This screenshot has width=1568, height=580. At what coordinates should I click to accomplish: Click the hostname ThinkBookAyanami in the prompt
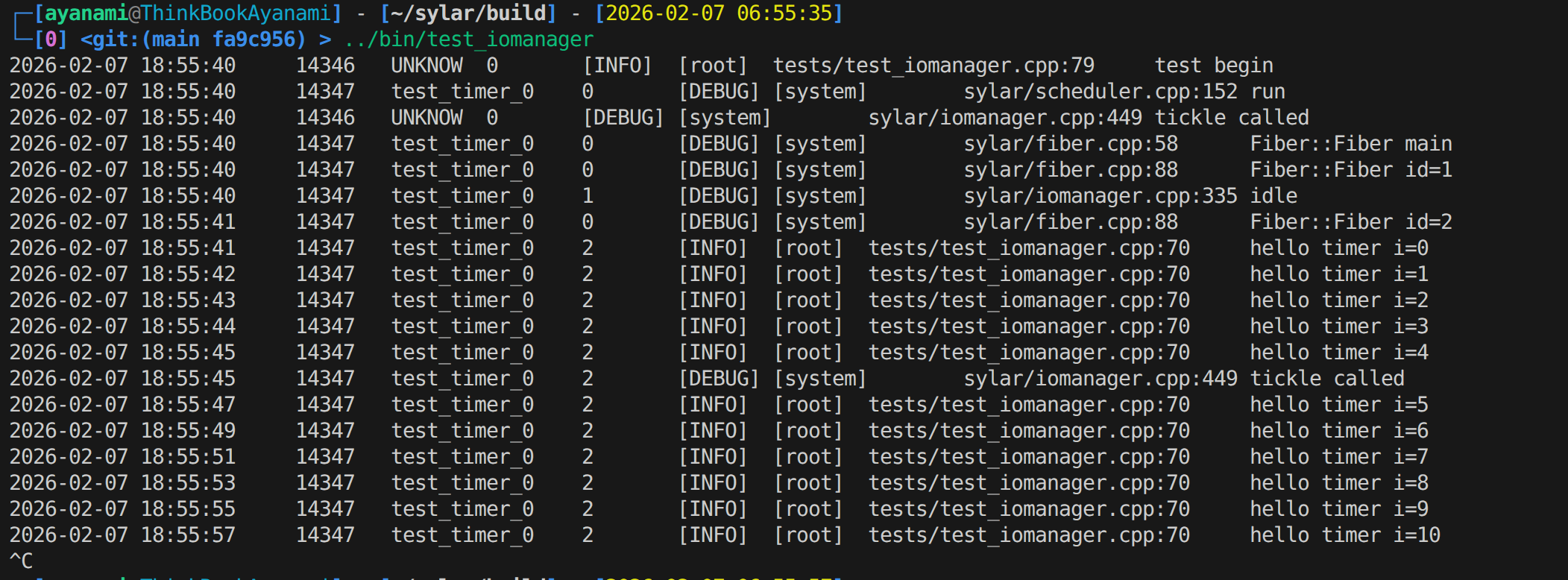tap(236, 13)
